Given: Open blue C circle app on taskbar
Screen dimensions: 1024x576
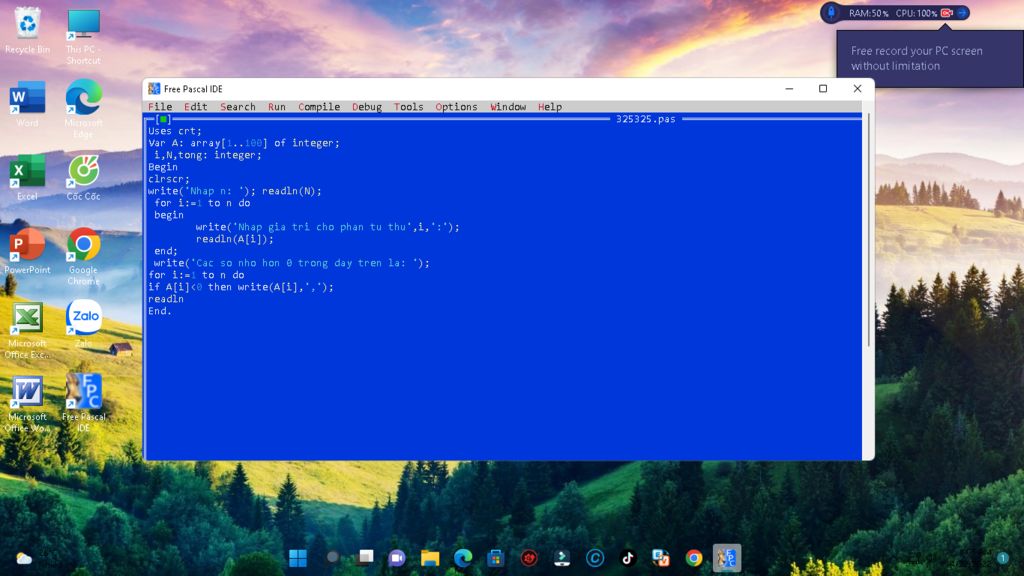Looking at the screenshot, I should pos(594,558).
